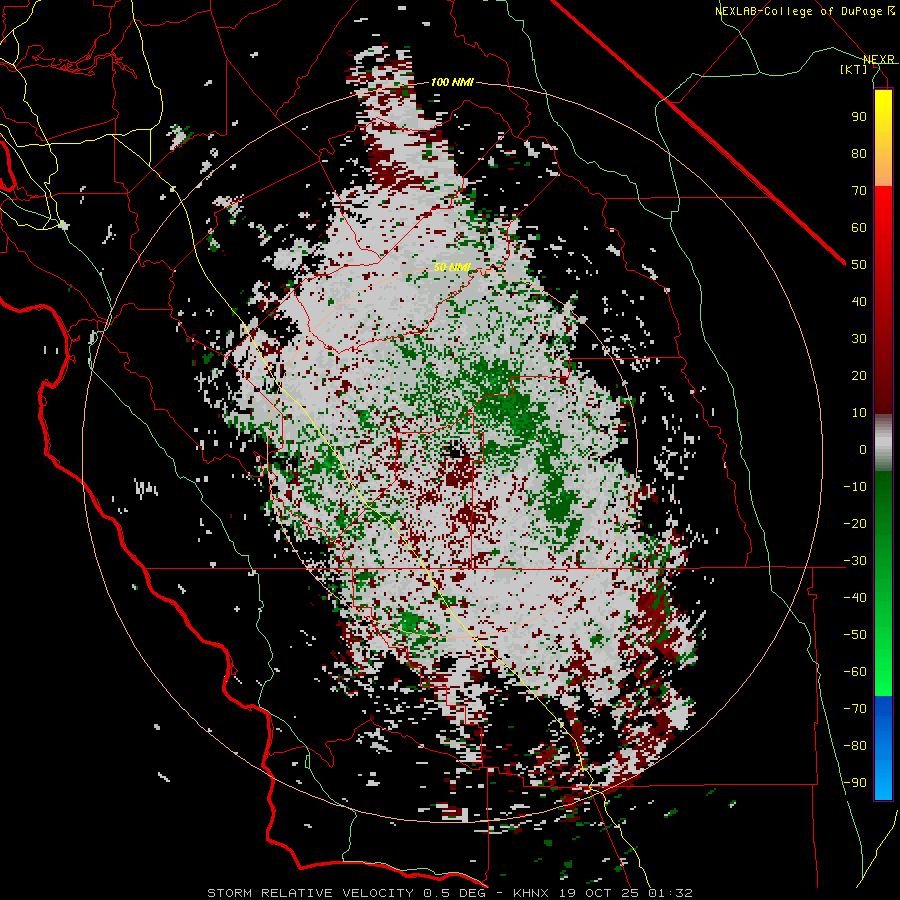This screenshot has height=900, width=900.
Task: Click the 10 value on the velocity scale
Action: point(859,413)
